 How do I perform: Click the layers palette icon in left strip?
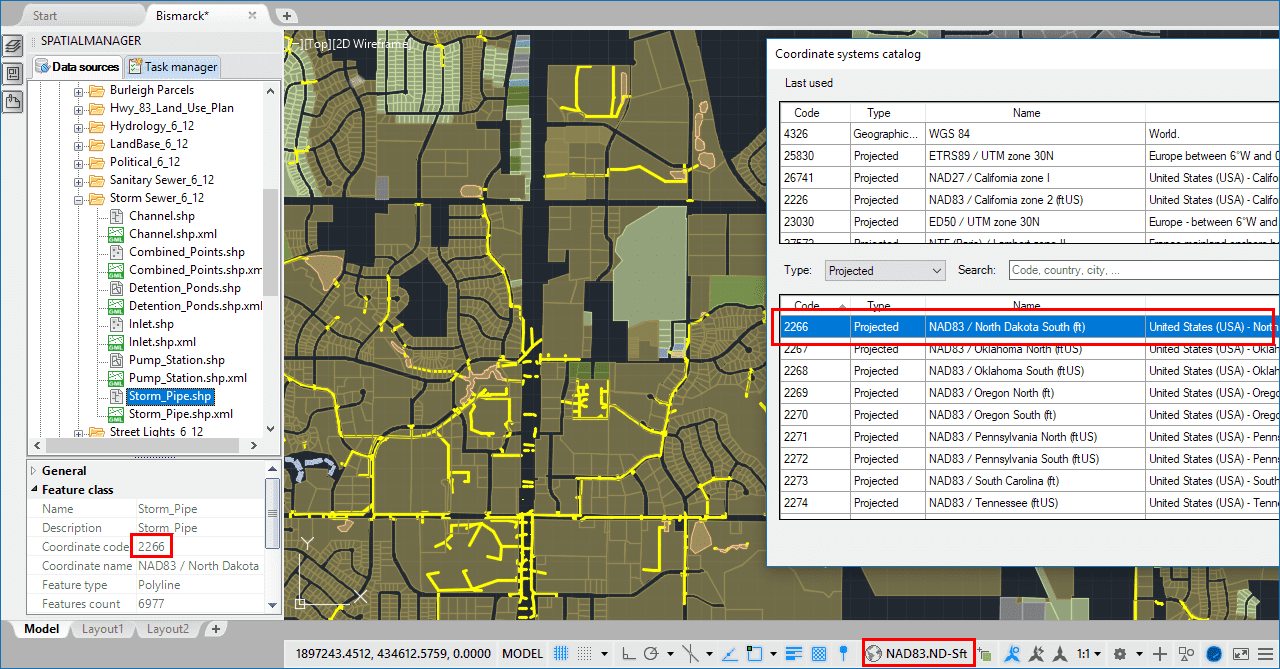point(12,45)
